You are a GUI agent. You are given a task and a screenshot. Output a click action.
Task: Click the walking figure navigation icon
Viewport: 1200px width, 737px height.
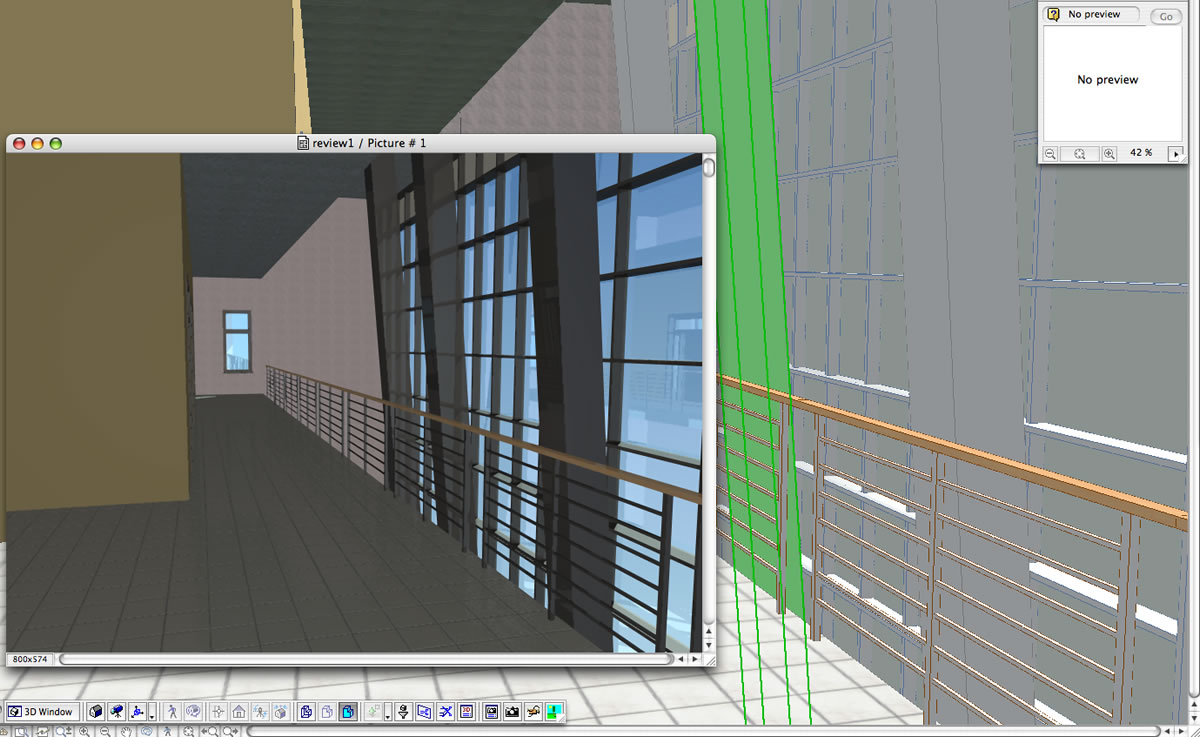(173, 712)
